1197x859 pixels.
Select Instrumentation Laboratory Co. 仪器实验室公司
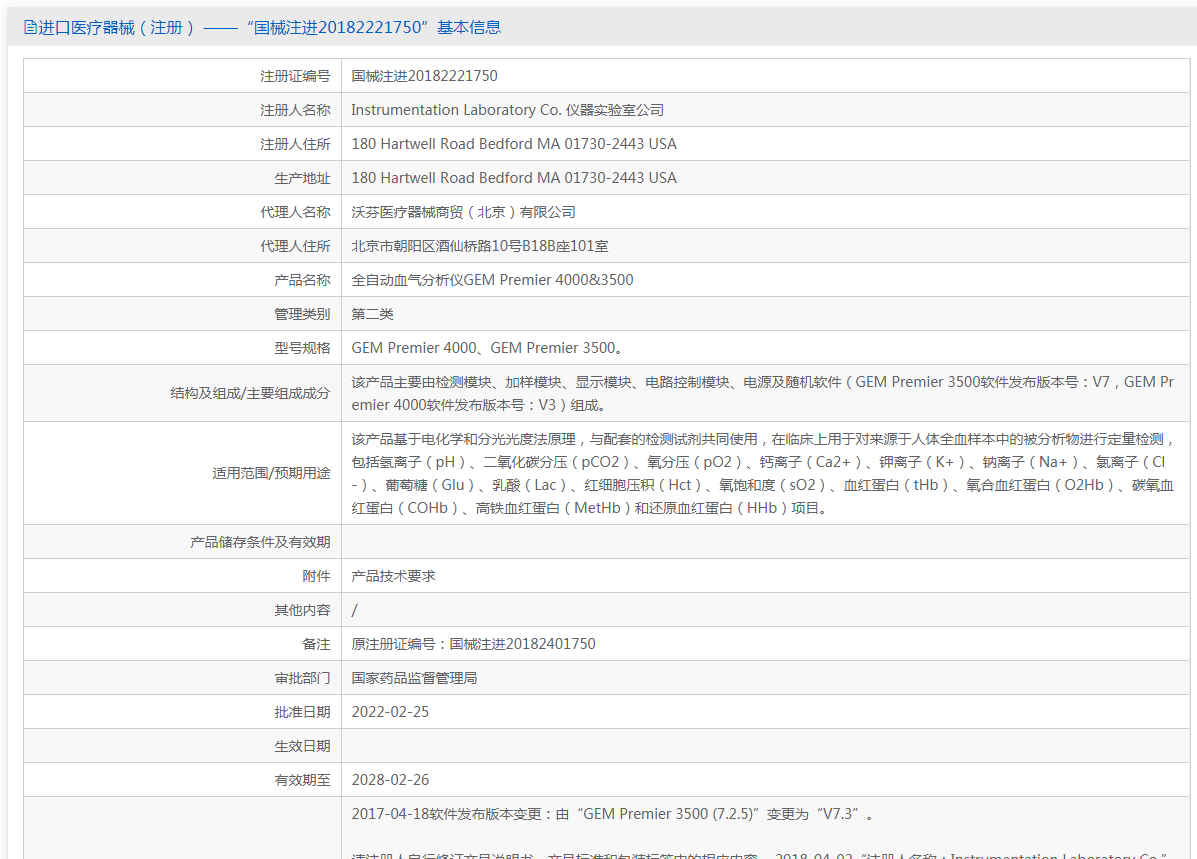508,110
